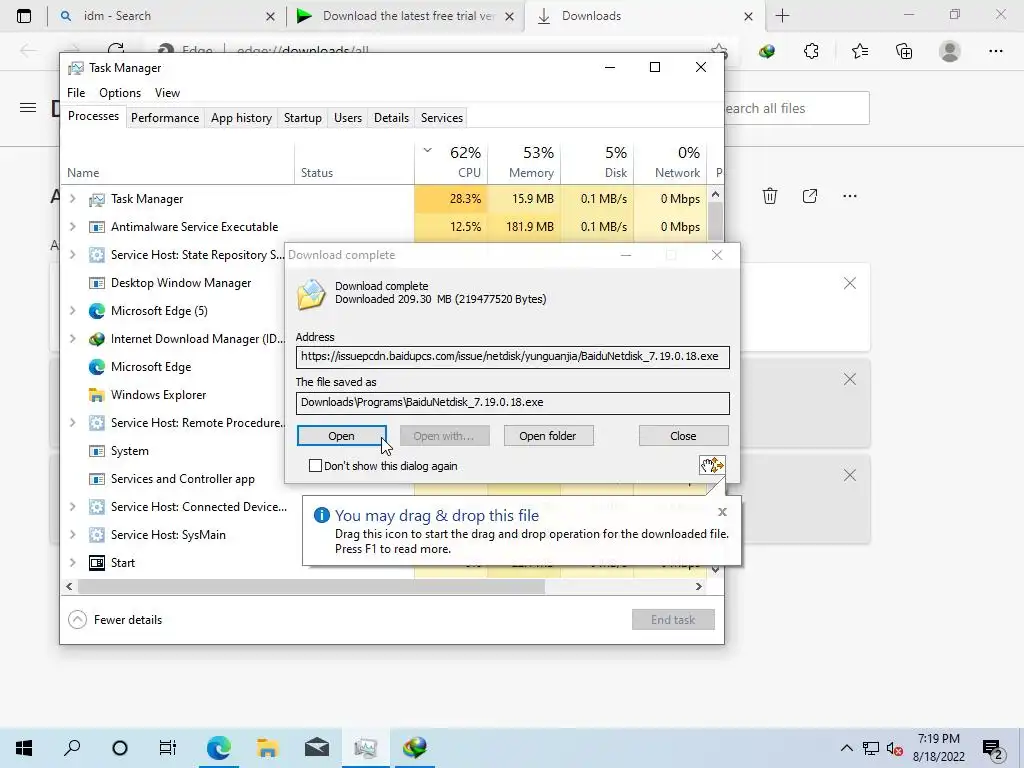The image size is (1024, 768).
Task: Click Search all files box in Edge Downloads
Action: [x=797, y=108]
